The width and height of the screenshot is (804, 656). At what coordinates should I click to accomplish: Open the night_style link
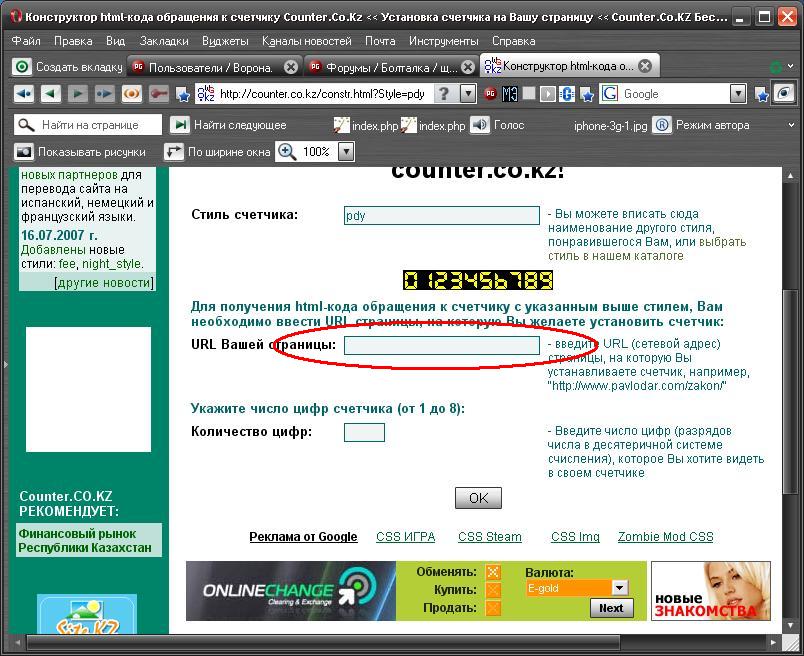(111, 264)
